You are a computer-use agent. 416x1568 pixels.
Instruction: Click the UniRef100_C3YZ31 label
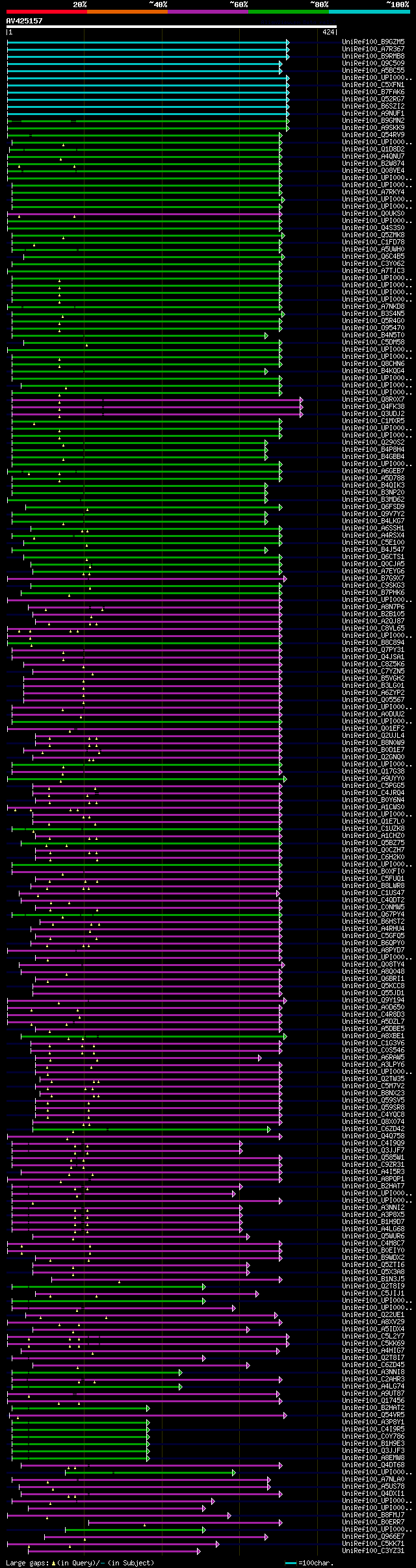pos(373,1551)
